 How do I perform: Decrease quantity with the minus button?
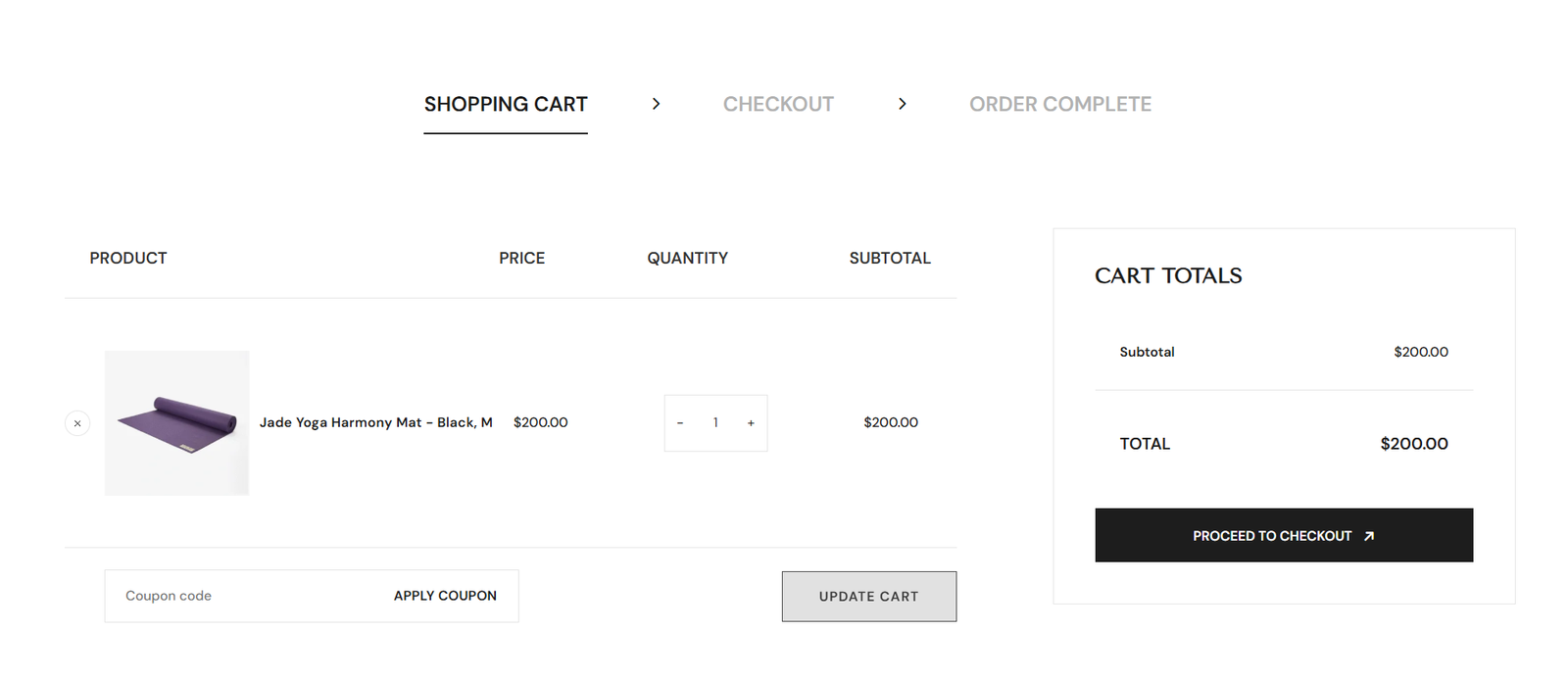[680, 423]
